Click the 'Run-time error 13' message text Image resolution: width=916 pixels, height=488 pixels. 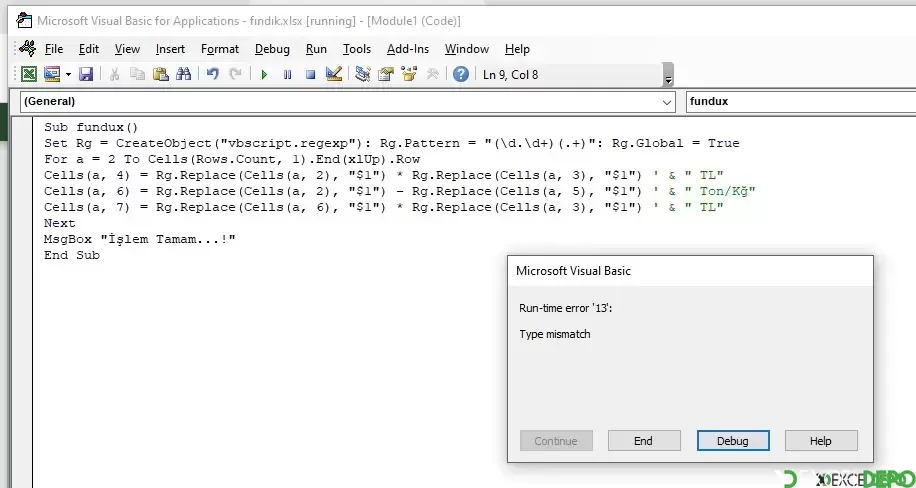pos(565,308)
